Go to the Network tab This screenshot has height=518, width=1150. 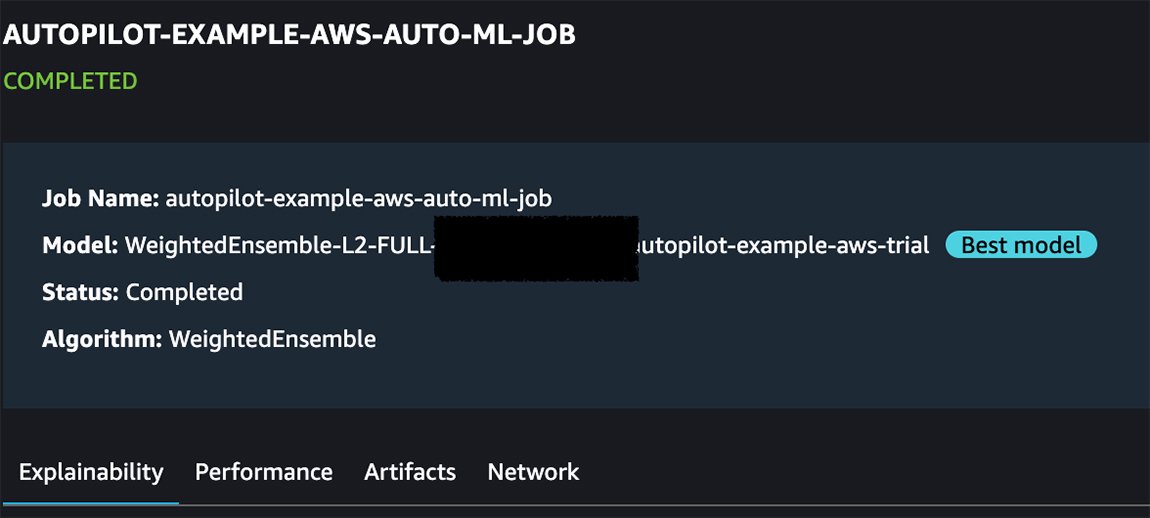point(533,472)
